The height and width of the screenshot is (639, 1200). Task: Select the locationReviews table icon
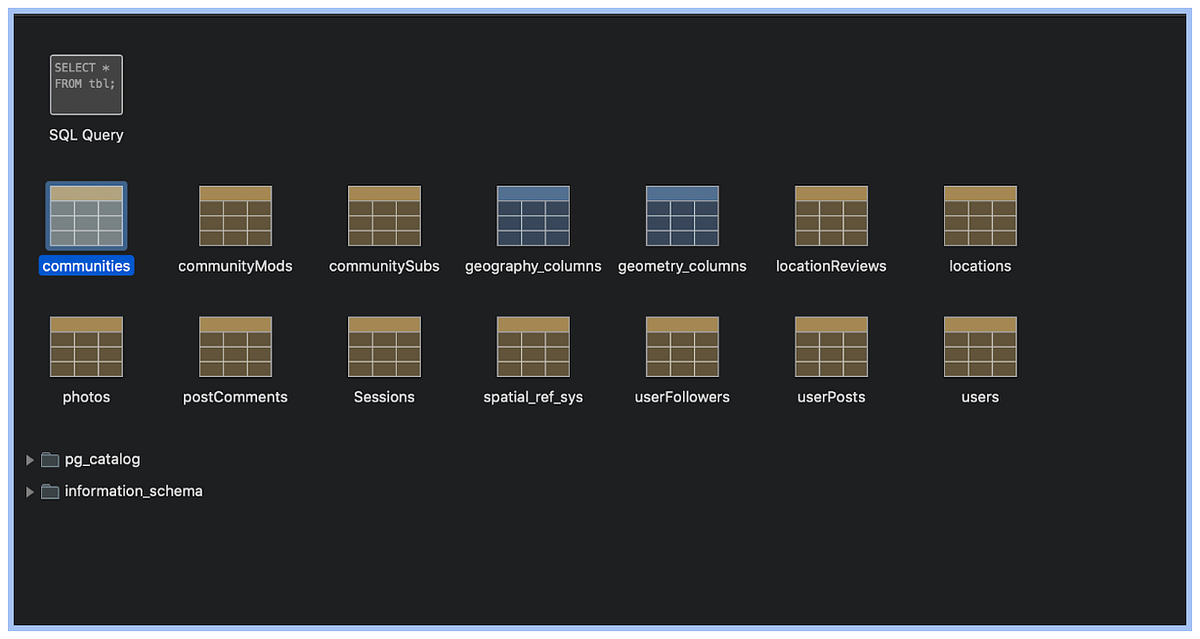click(831, 215)
